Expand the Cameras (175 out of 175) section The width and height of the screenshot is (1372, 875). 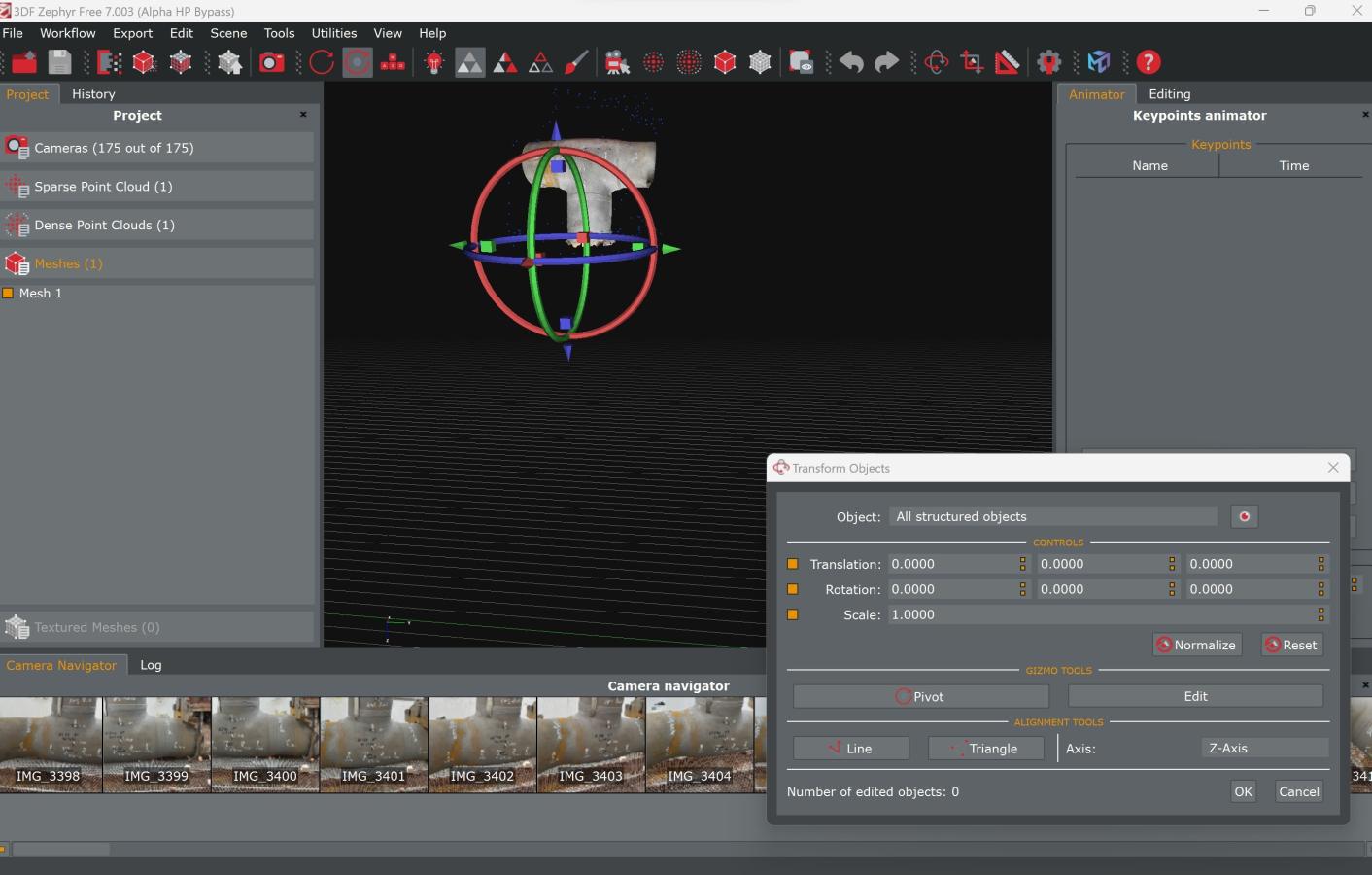click(x=157, y=148)
